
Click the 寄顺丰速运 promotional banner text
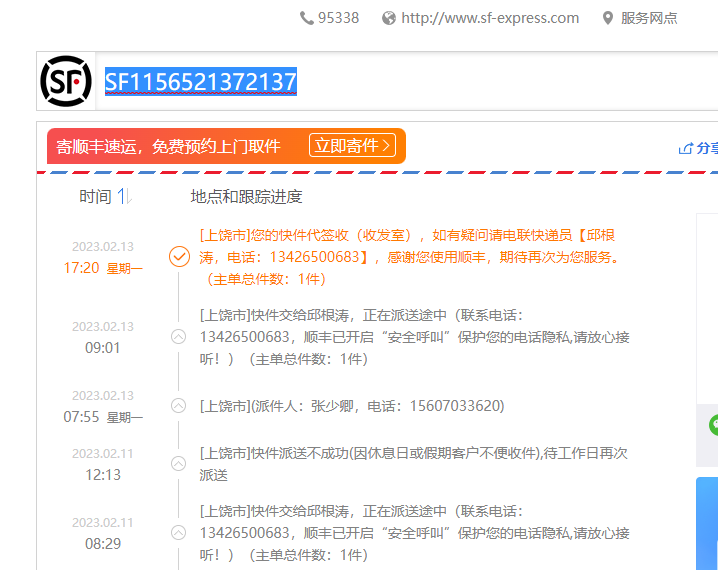[x=168, y=147]
